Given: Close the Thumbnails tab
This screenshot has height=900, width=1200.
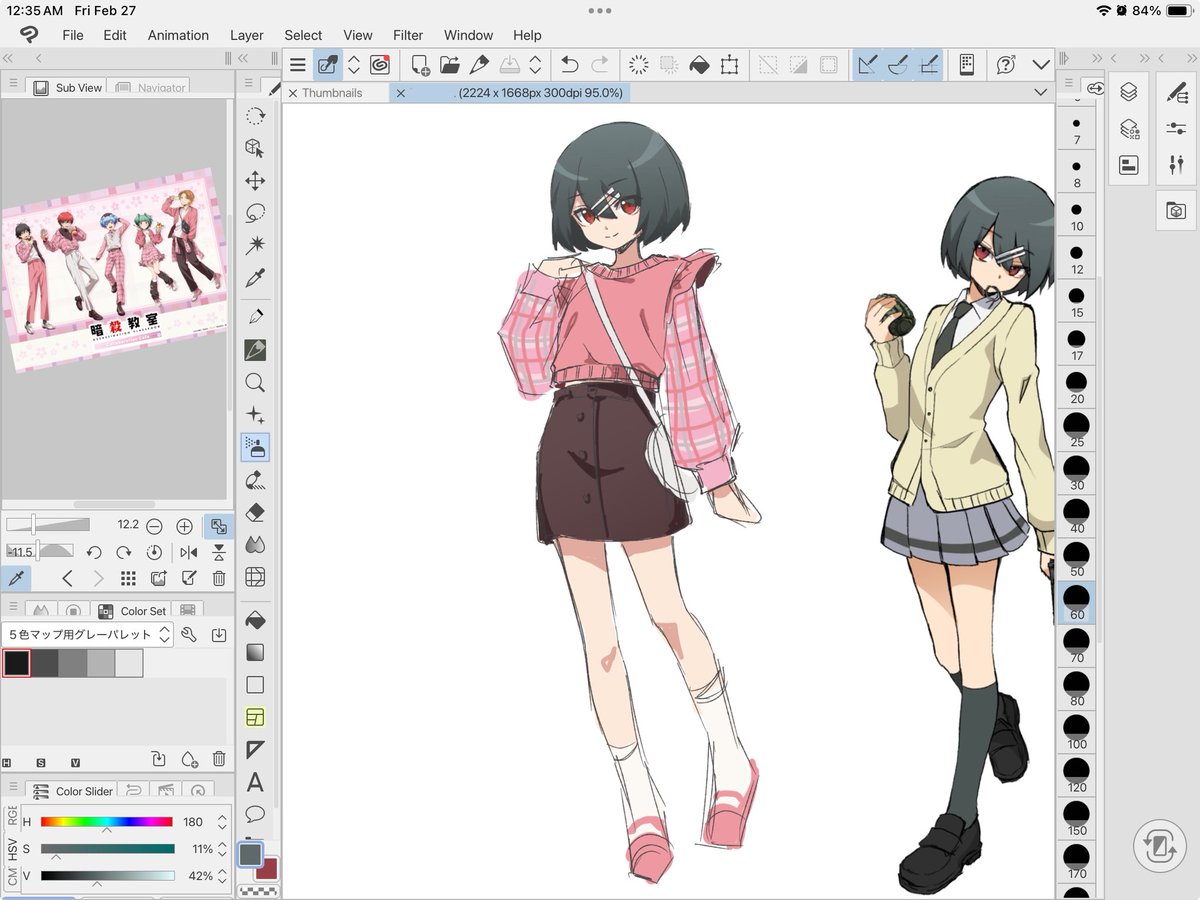Looking at the screenshot, I should tap(292, 93).
